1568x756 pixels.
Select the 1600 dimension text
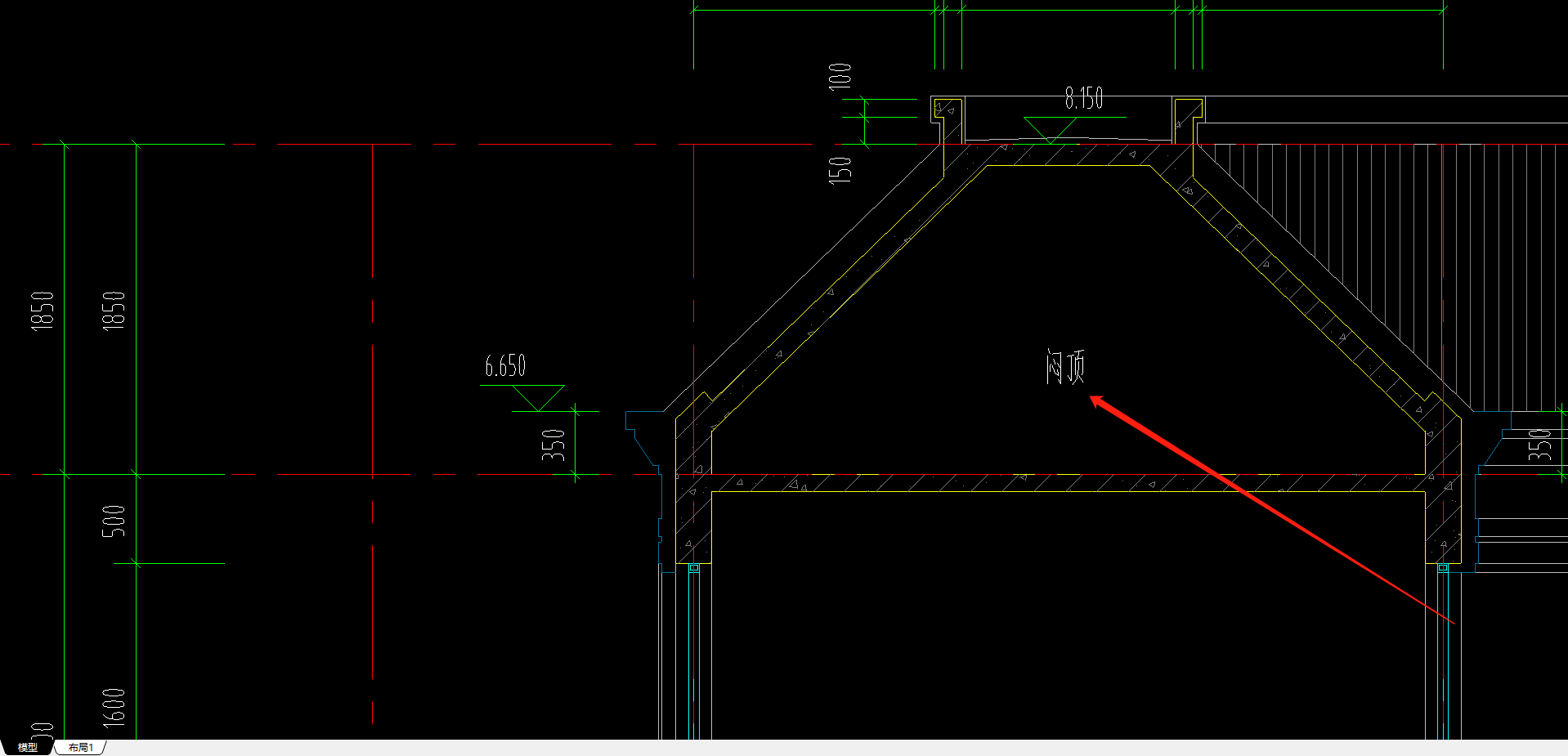click(114, 708)
